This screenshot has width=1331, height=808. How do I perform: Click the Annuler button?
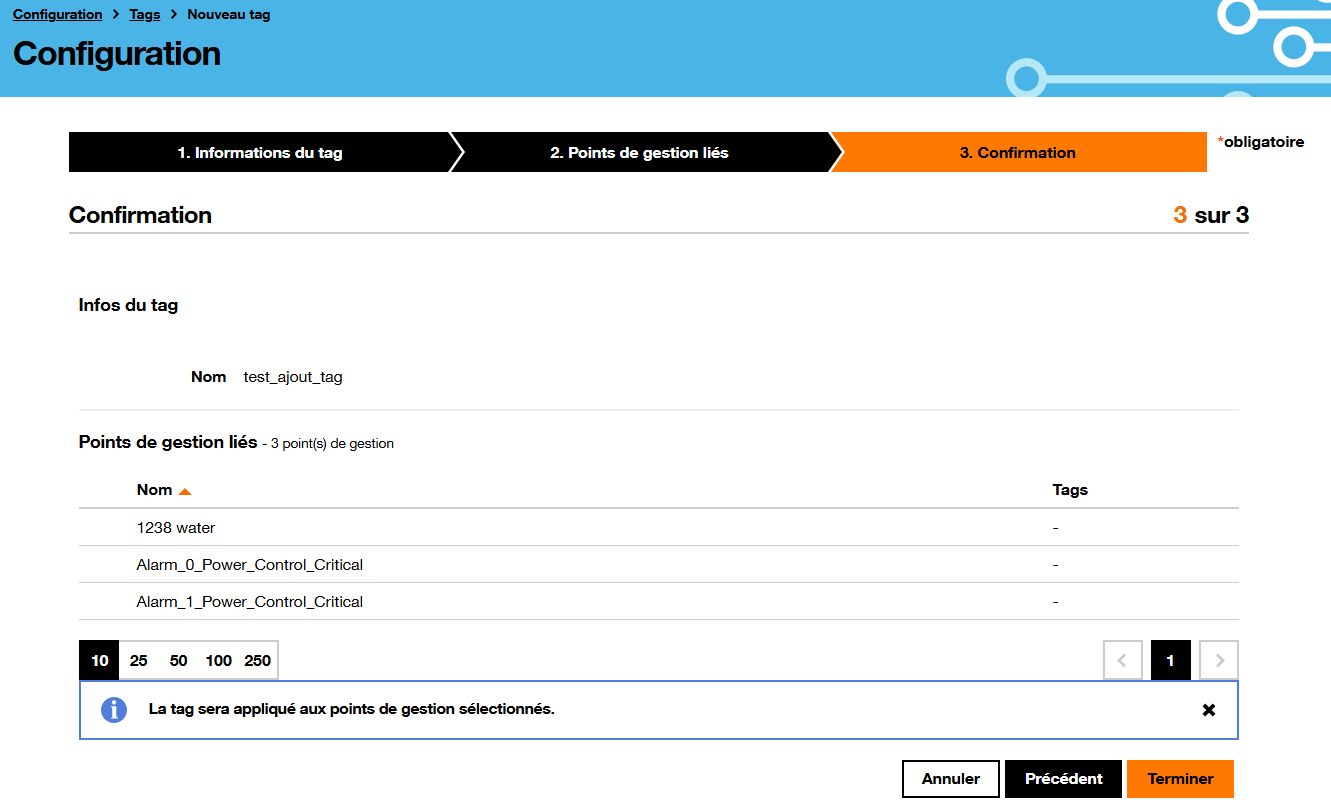coord(950,778)
